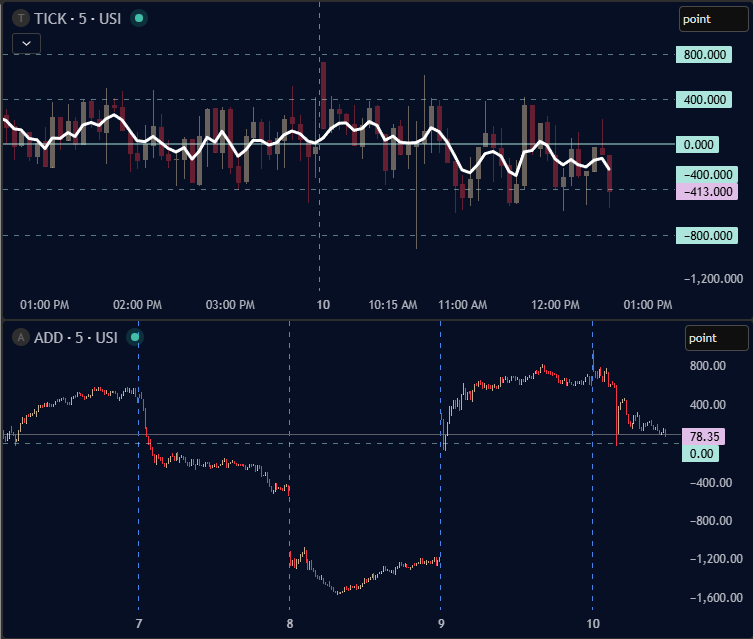This screenshot has height=639, width=753.
Task: Click 800.00 on the ADD price scale
Action: 707,366
